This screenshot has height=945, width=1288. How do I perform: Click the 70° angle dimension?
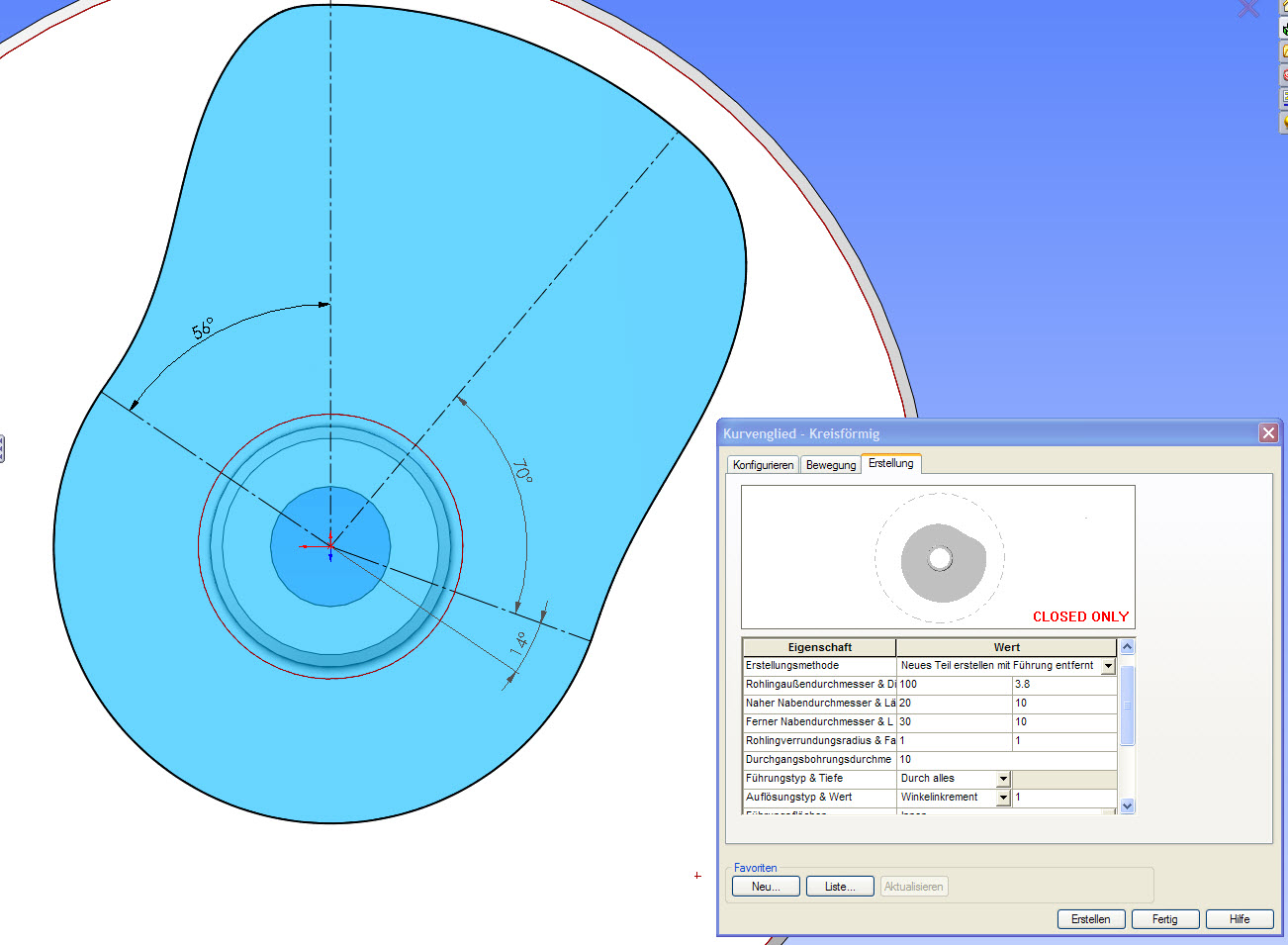coord(522,471)
